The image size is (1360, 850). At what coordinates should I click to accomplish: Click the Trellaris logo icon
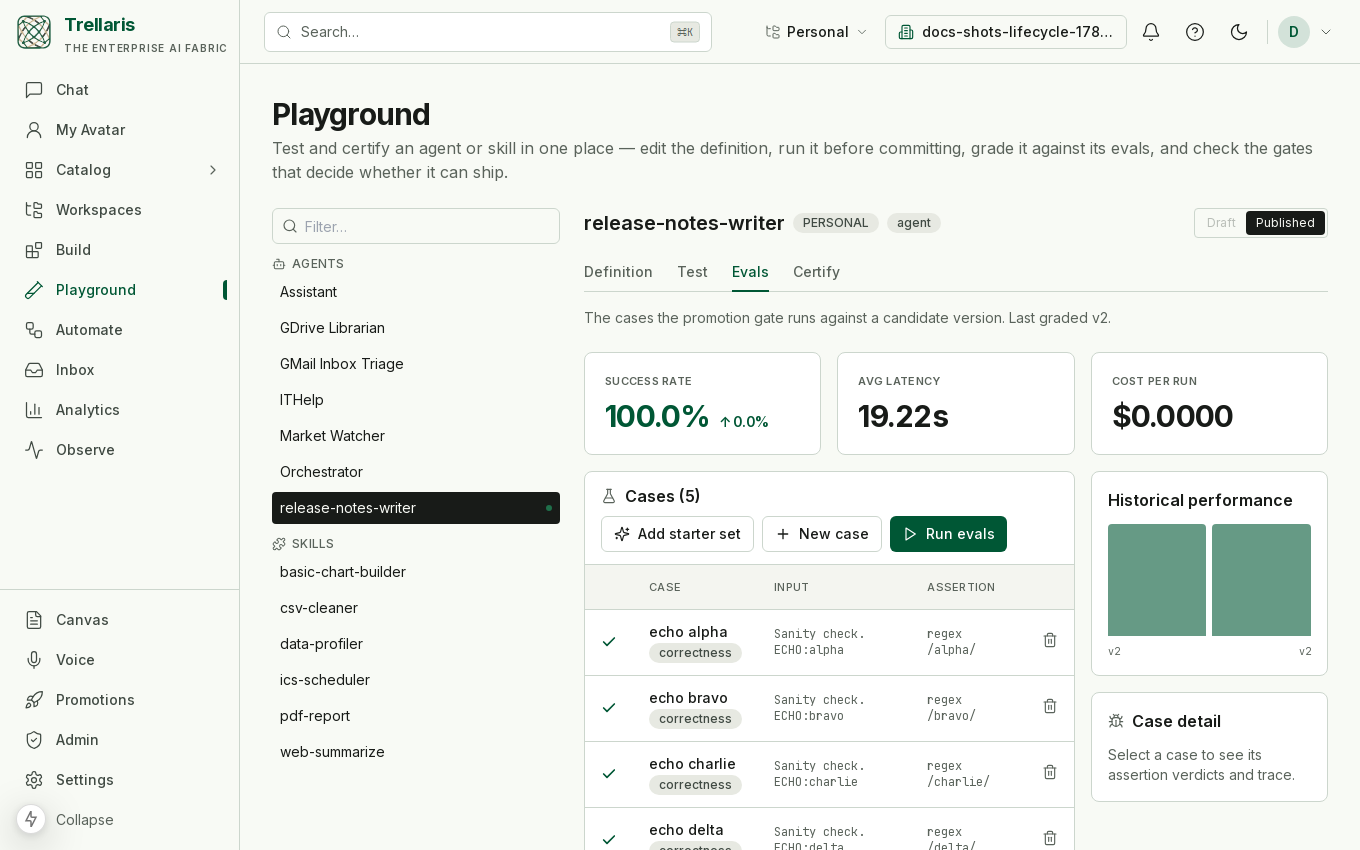click(34, 32)
